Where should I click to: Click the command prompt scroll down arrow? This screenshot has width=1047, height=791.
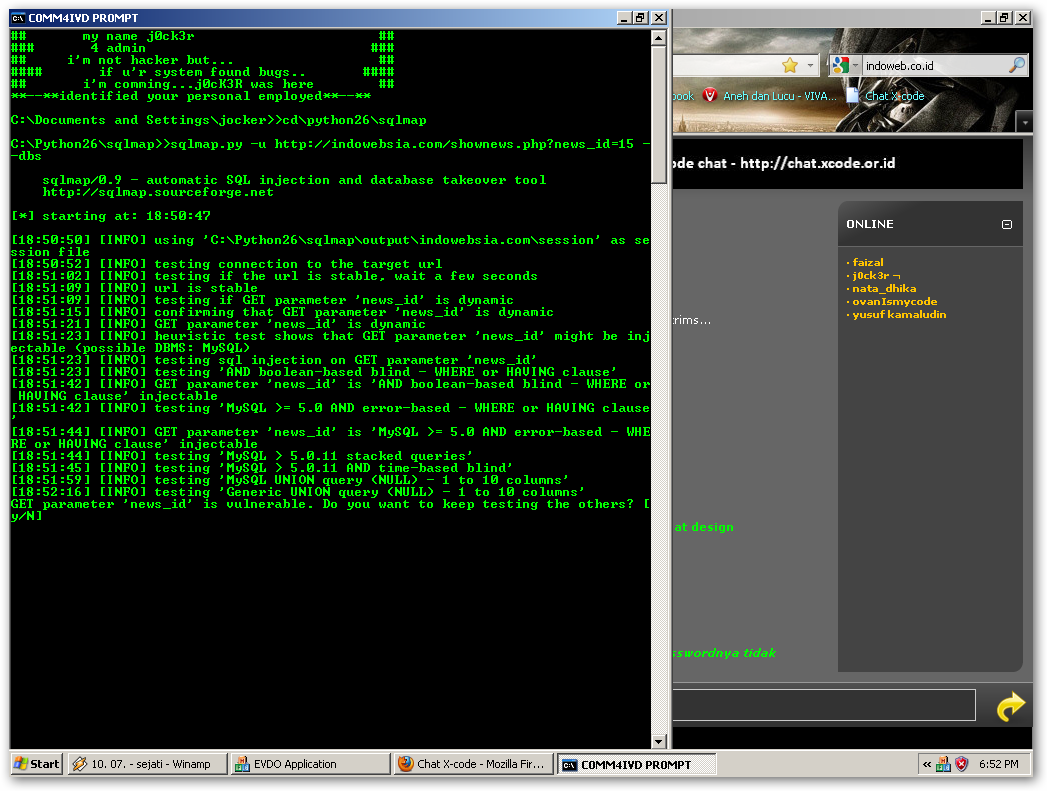(658, 741)
